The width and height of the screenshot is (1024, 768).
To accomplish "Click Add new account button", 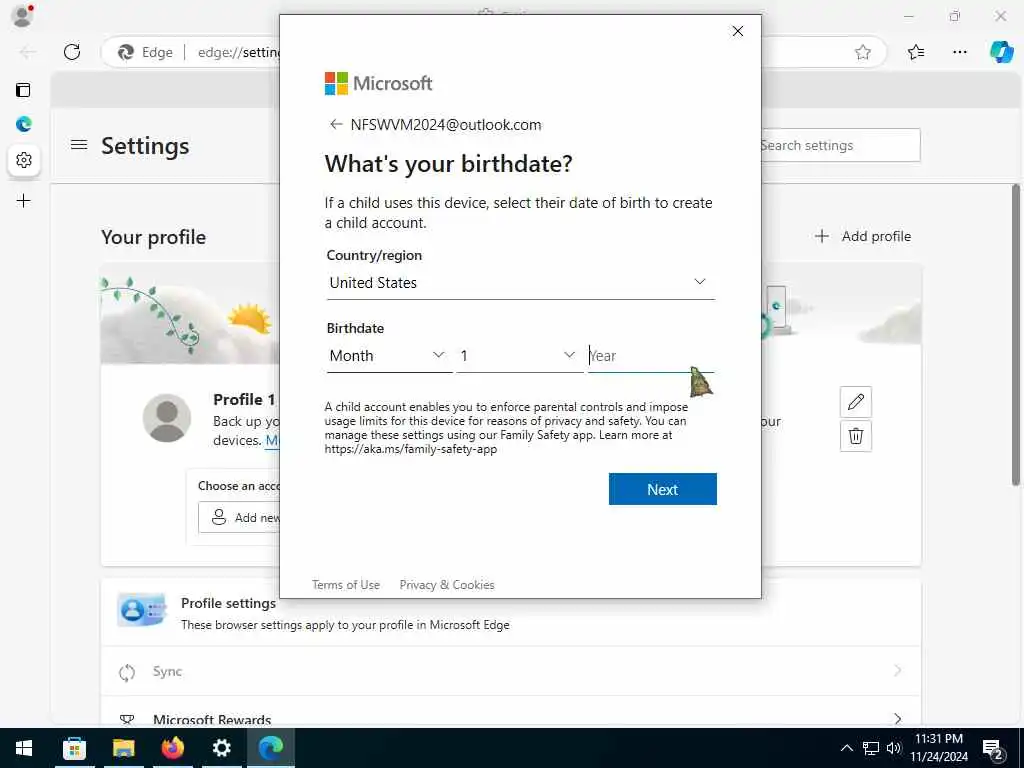I will [240, 517].
